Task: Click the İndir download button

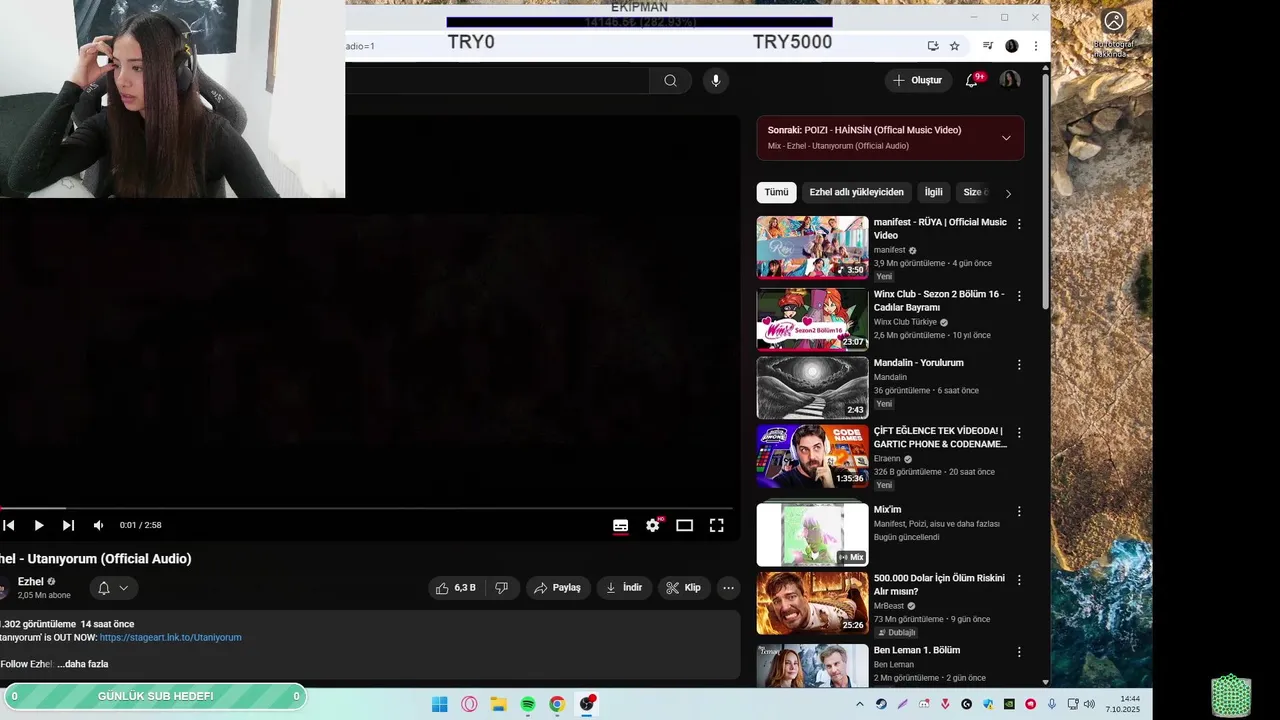Action: click(x=625, y=588)
